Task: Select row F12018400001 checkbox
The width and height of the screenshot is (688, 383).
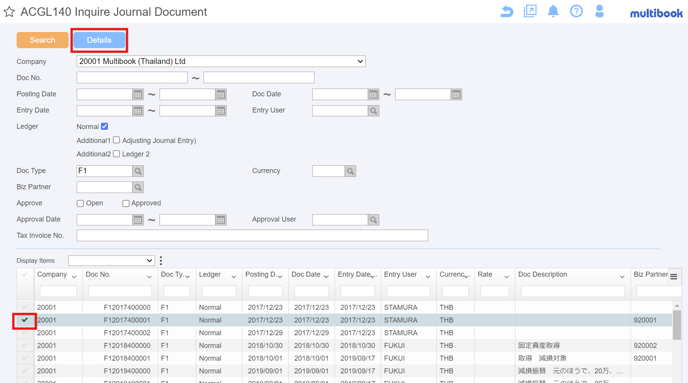Action: click(25, 358)
